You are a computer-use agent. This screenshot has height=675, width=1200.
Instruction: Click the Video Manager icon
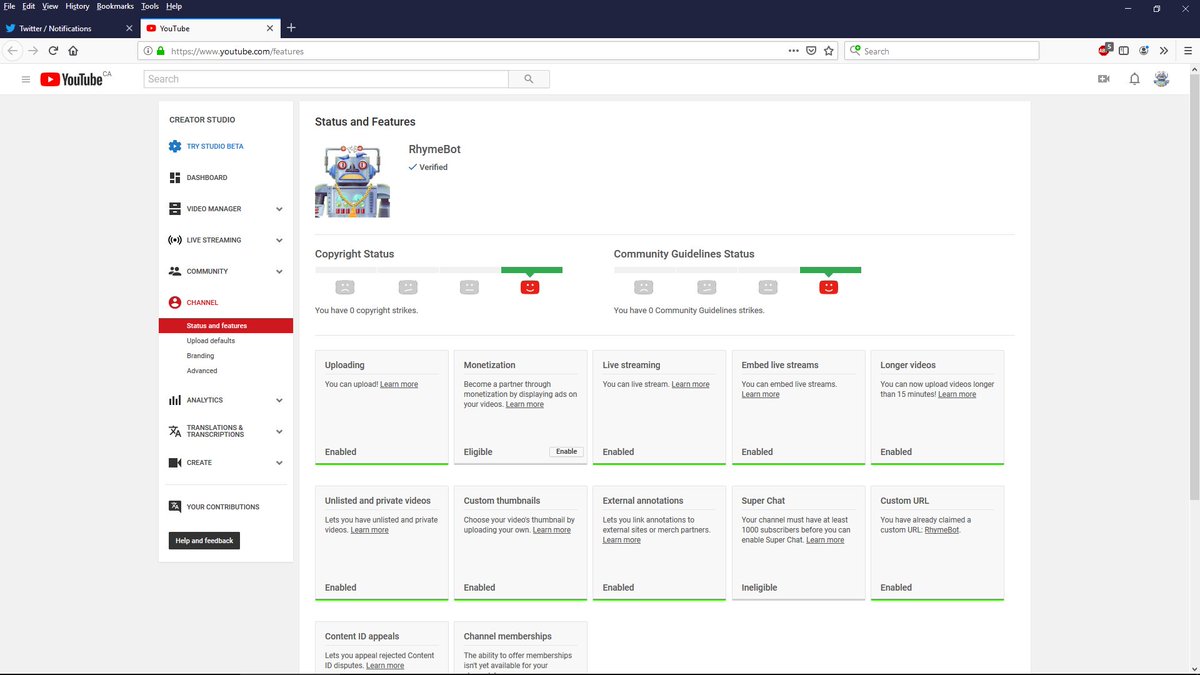pyautogui.click(x=175, y=209)
